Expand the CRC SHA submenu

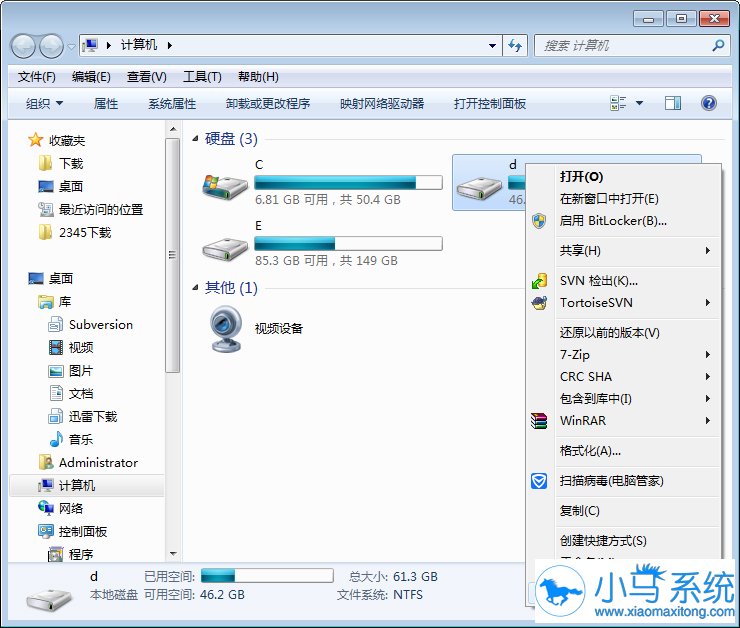(x=708, y=377)
